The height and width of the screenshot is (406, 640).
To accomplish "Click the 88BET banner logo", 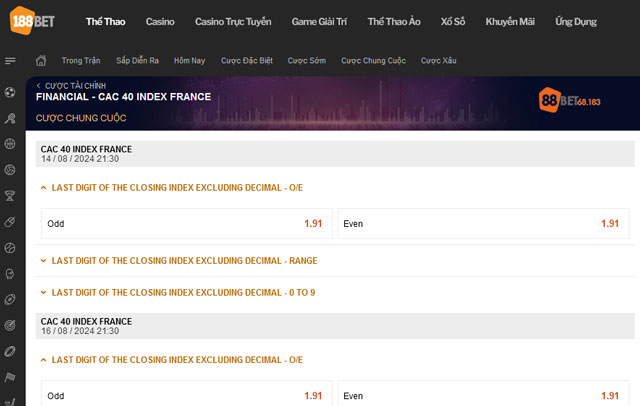I will coord(569,100).
